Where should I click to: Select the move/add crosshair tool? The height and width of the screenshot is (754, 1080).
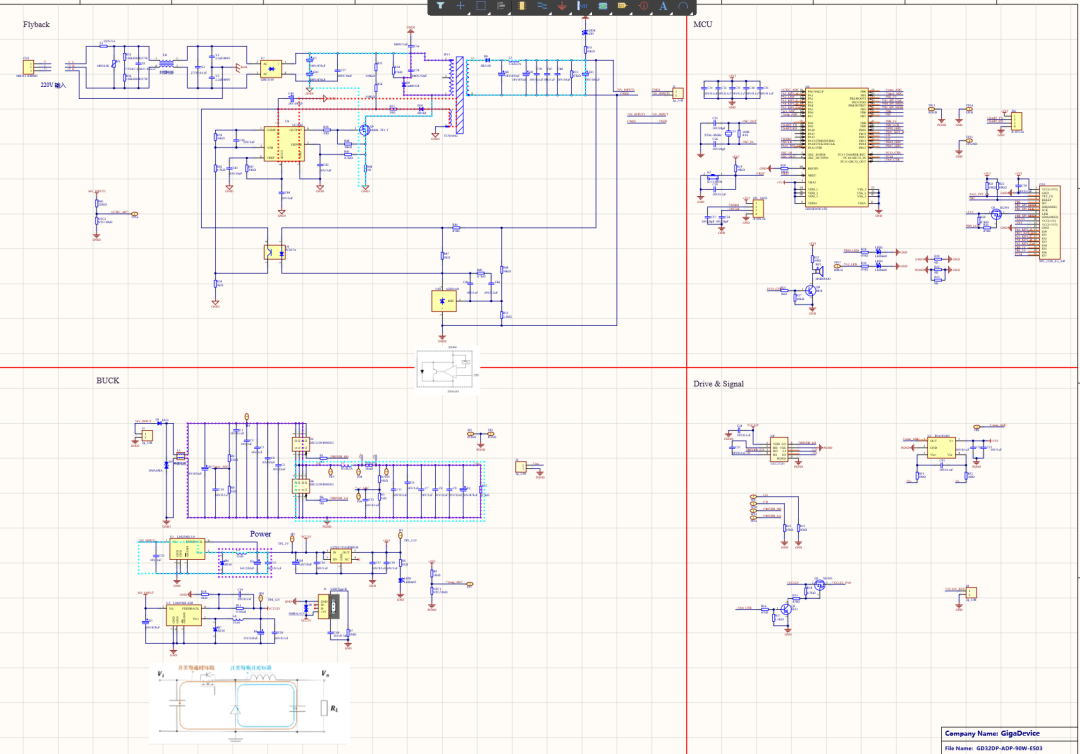(x=461, y=6)
